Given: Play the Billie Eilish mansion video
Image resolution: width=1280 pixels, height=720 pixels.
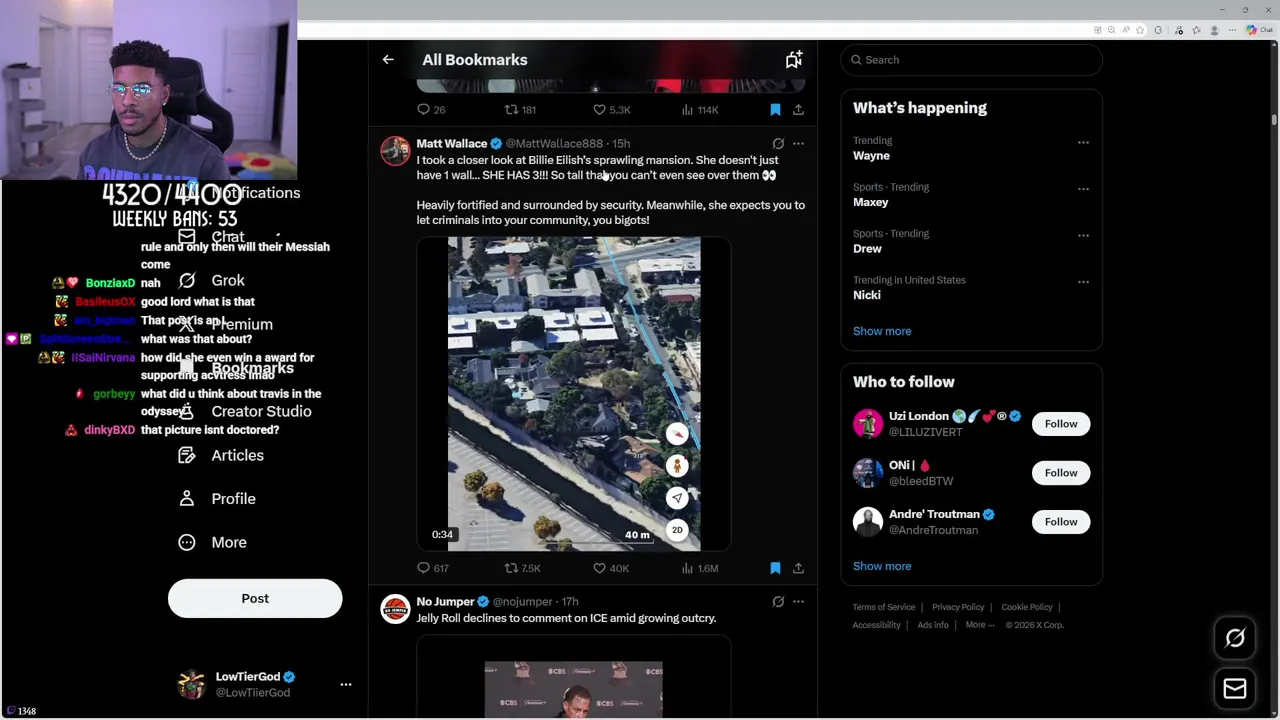Looking at the screenshot, I should [574, 394].
